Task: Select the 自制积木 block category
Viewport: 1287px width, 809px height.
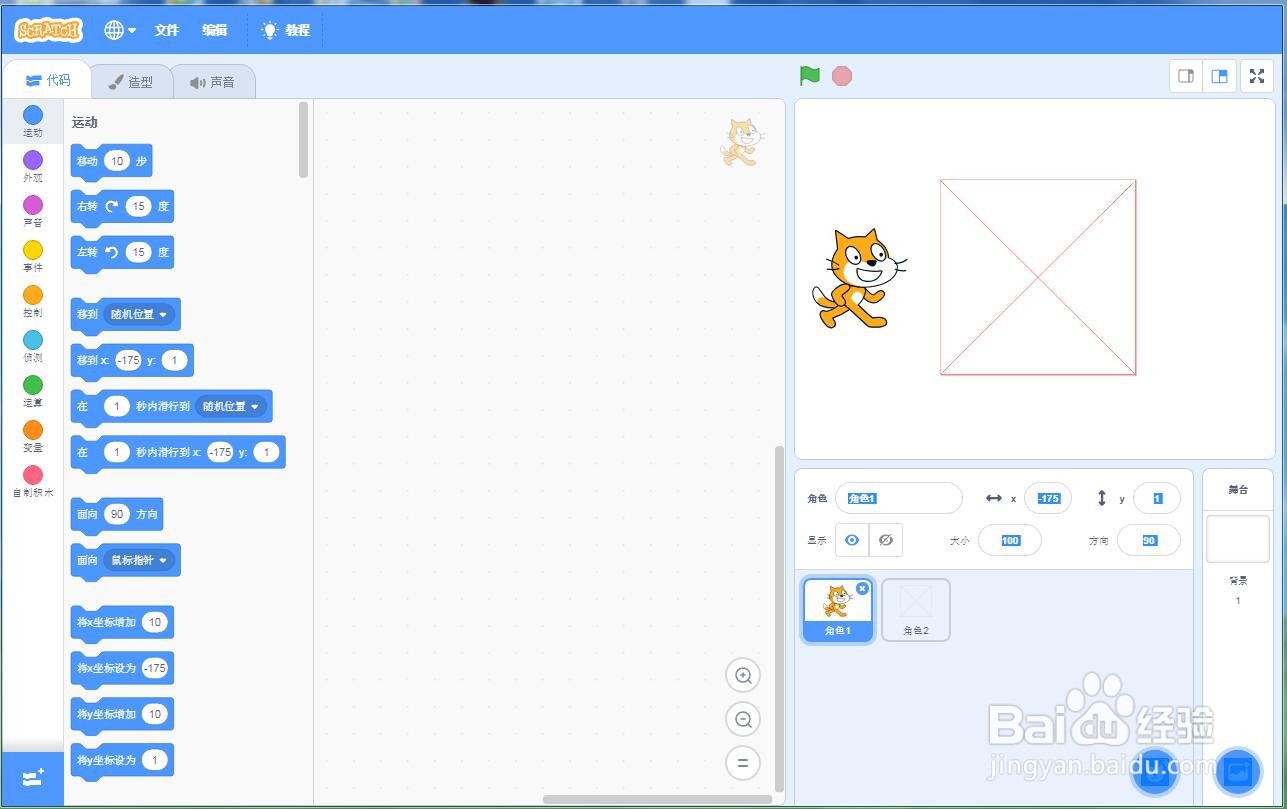Action: tap(33, 481)
